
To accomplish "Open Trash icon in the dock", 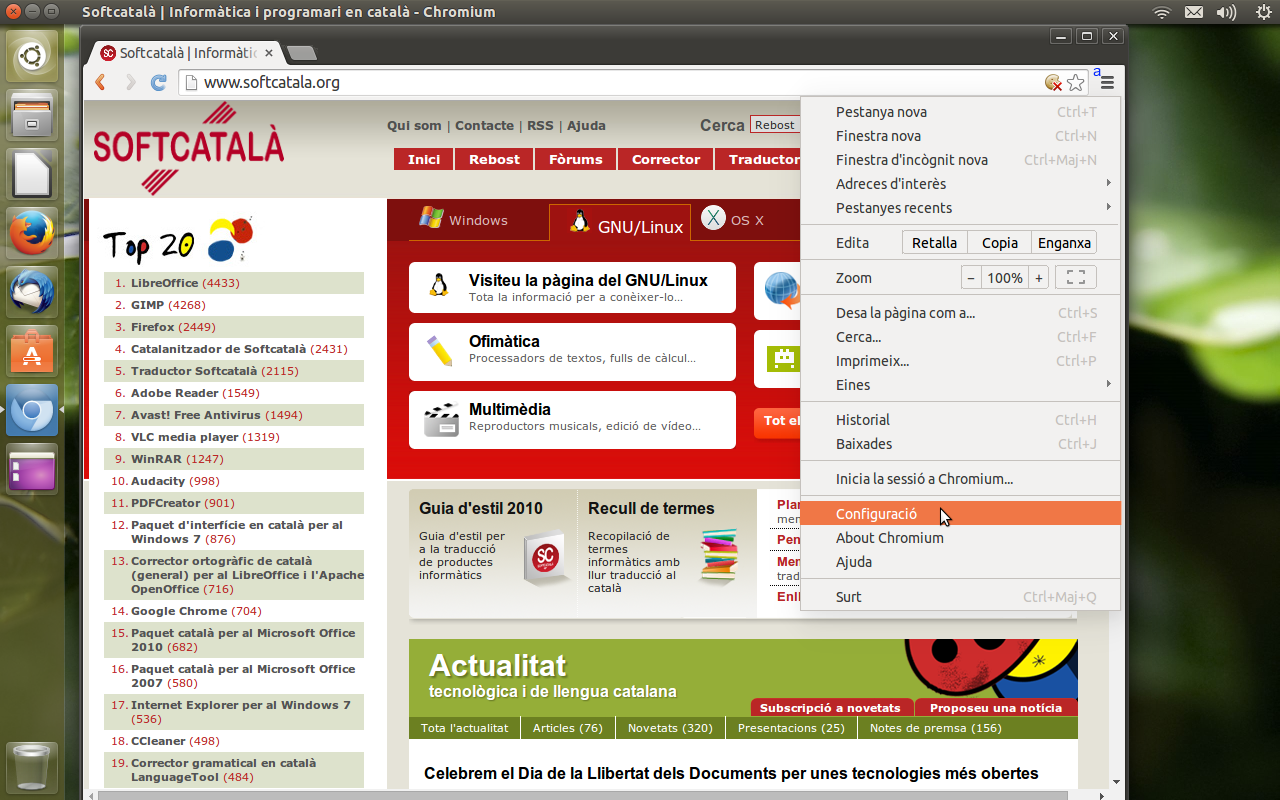I will [32, 768].
